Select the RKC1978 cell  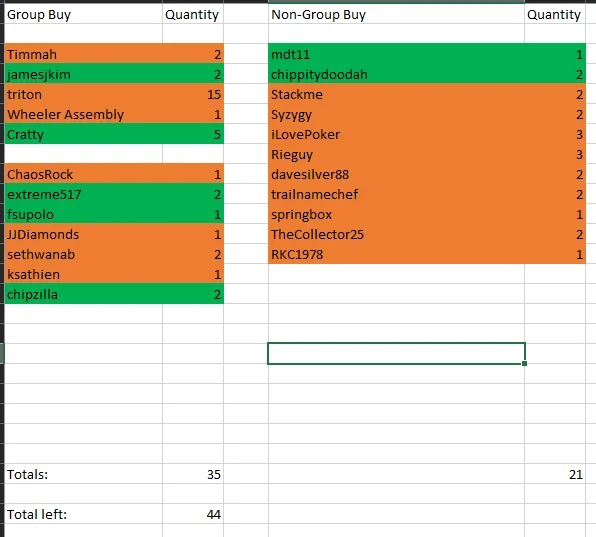point(396,254)
